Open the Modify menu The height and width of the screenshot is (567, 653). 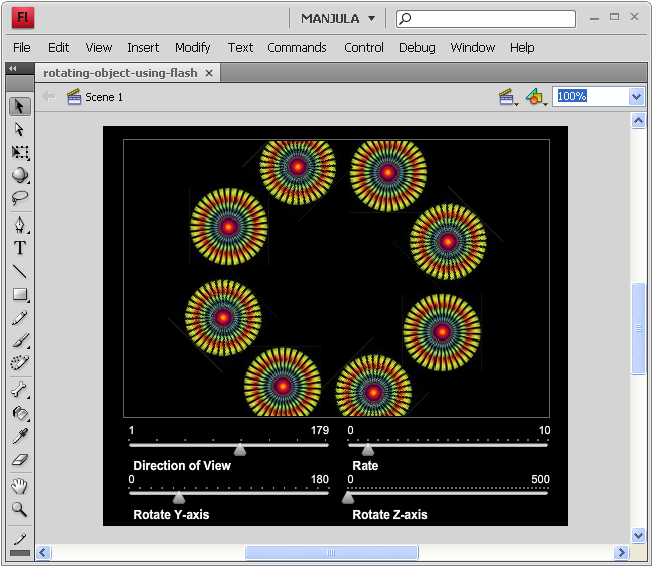coord(192,47)
